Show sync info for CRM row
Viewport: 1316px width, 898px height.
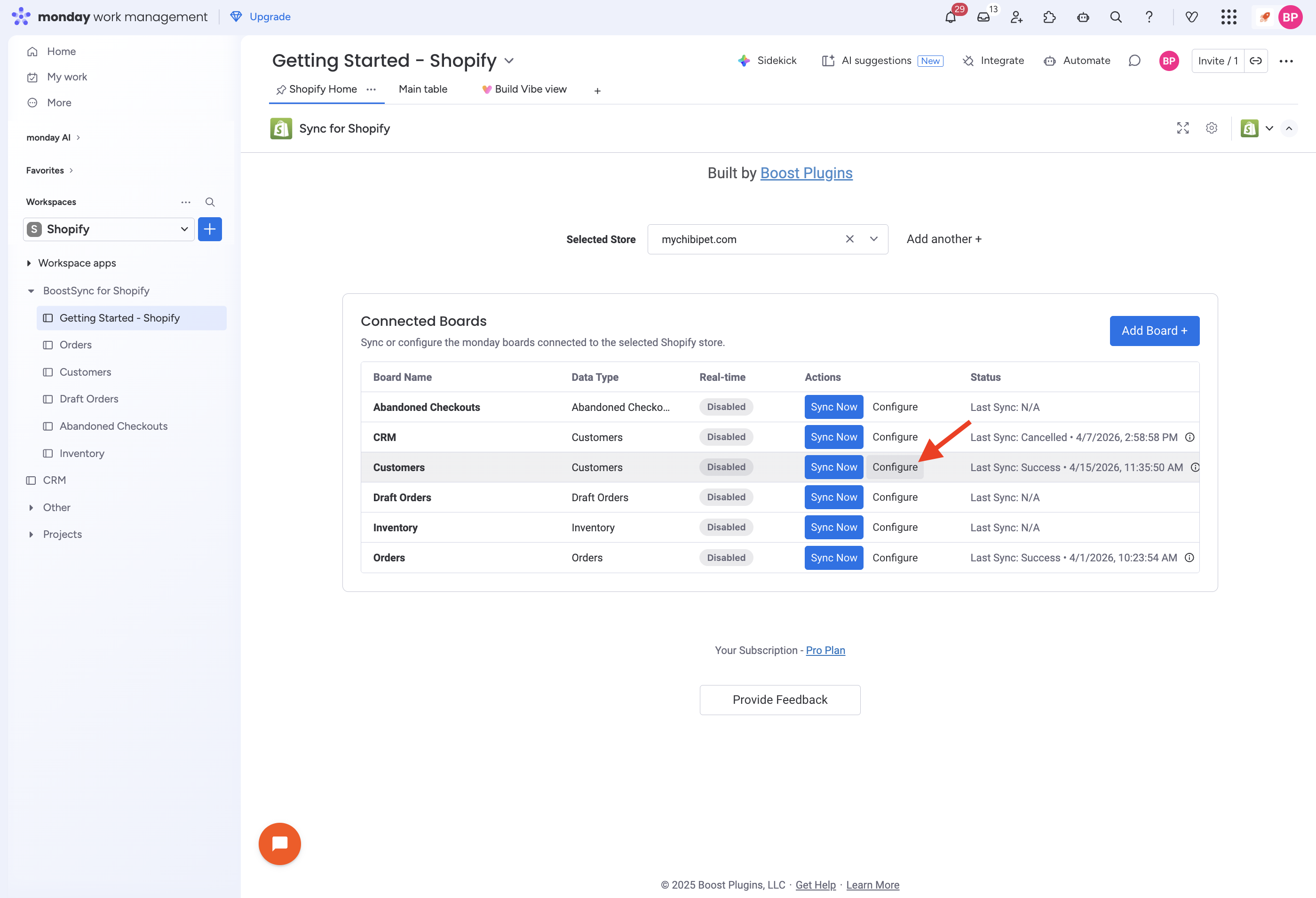(x=1190, y=437)
